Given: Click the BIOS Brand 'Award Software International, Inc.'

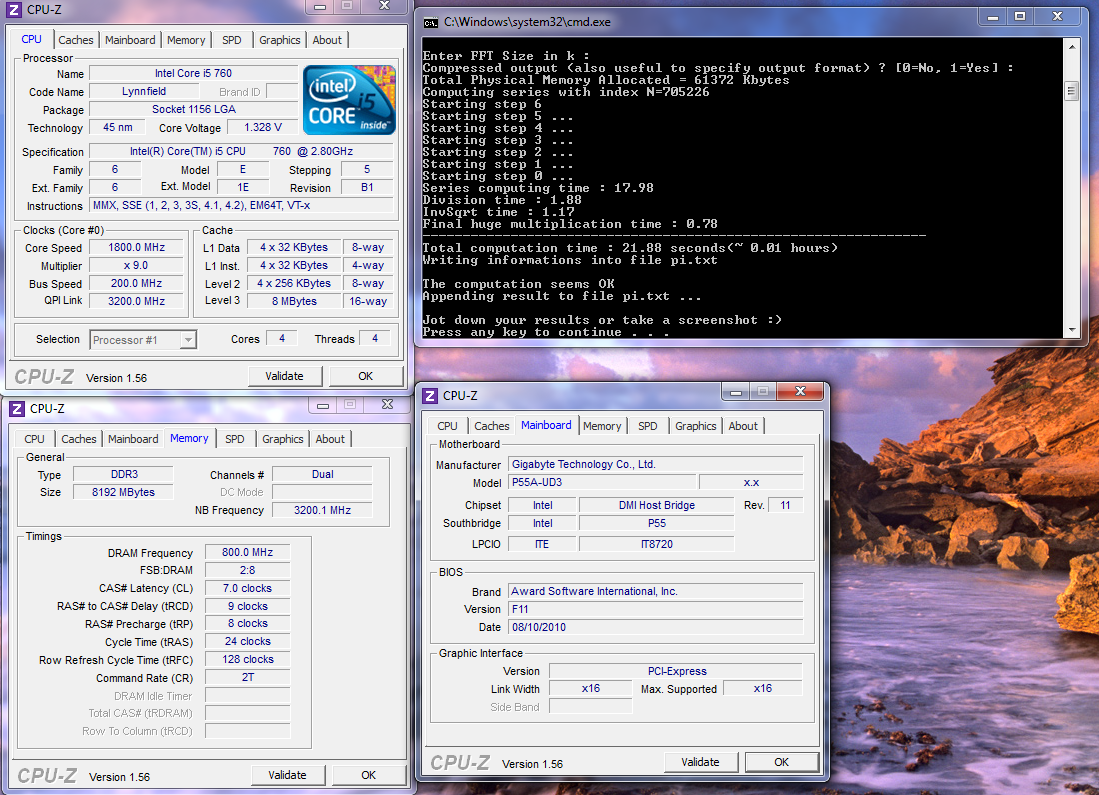Looking at the screenshot, I should 655,592.
